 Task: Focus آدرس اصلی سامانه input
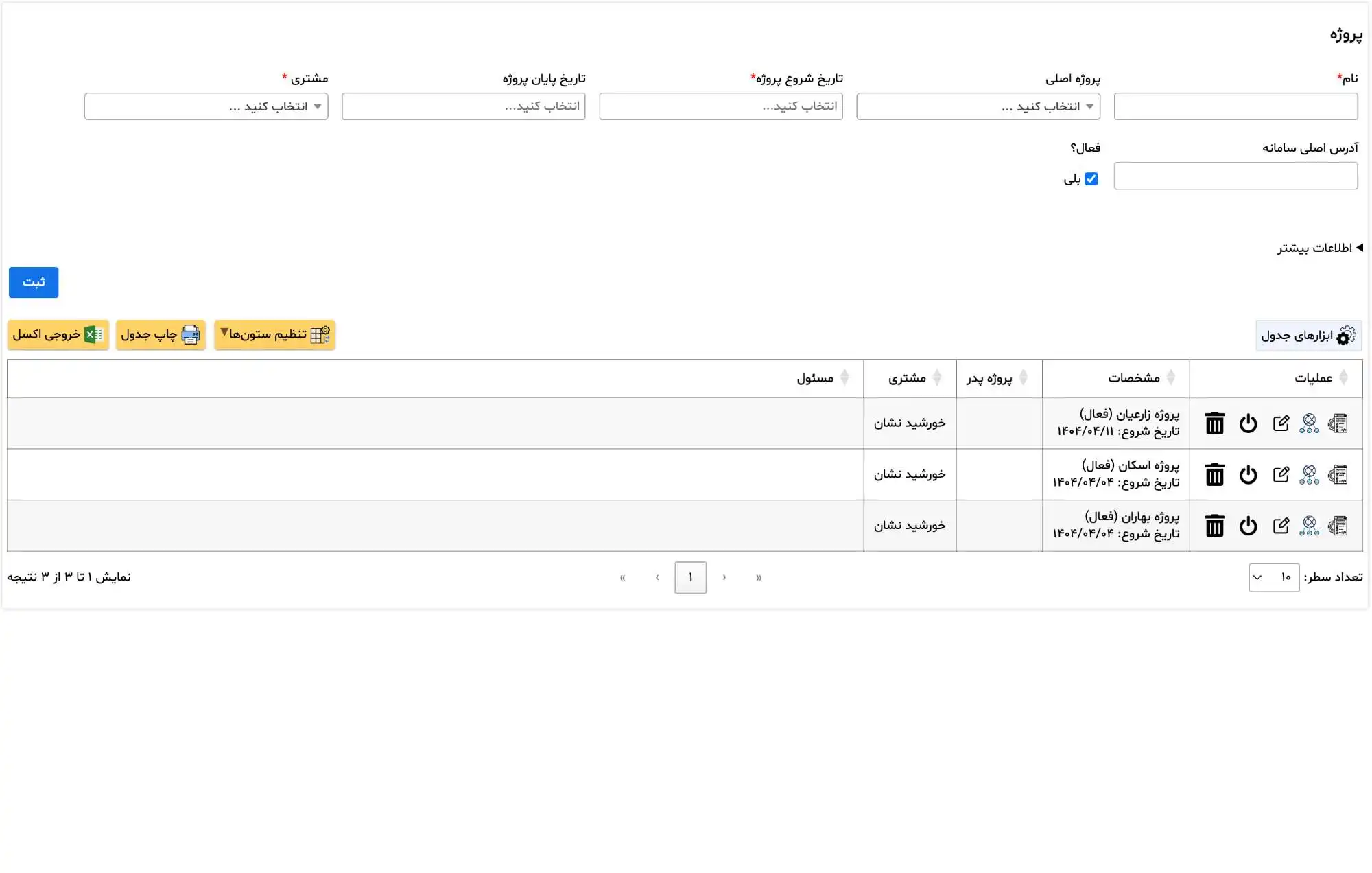tap(1235, 176)
